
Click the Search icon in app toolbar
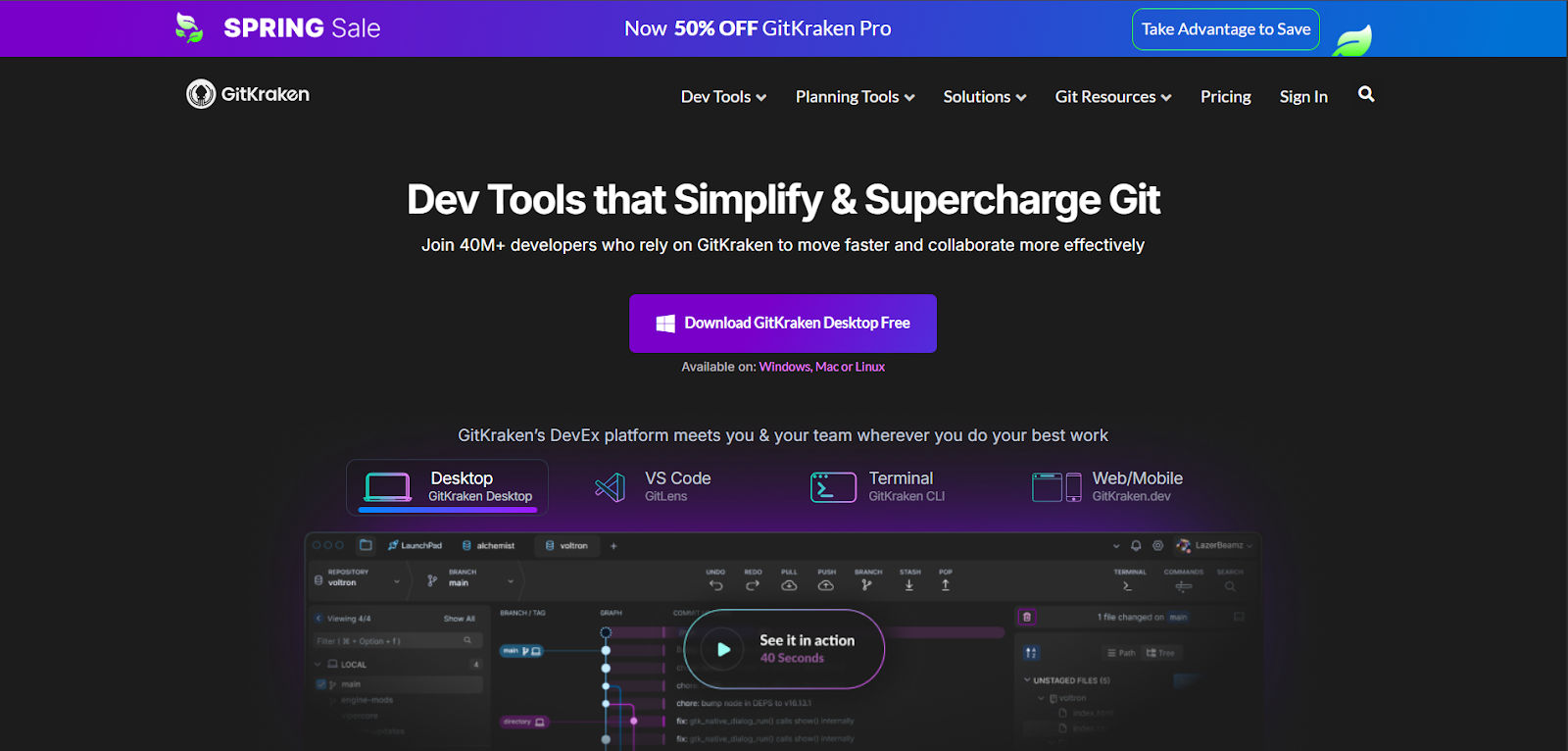click(x=1230, y=586)
